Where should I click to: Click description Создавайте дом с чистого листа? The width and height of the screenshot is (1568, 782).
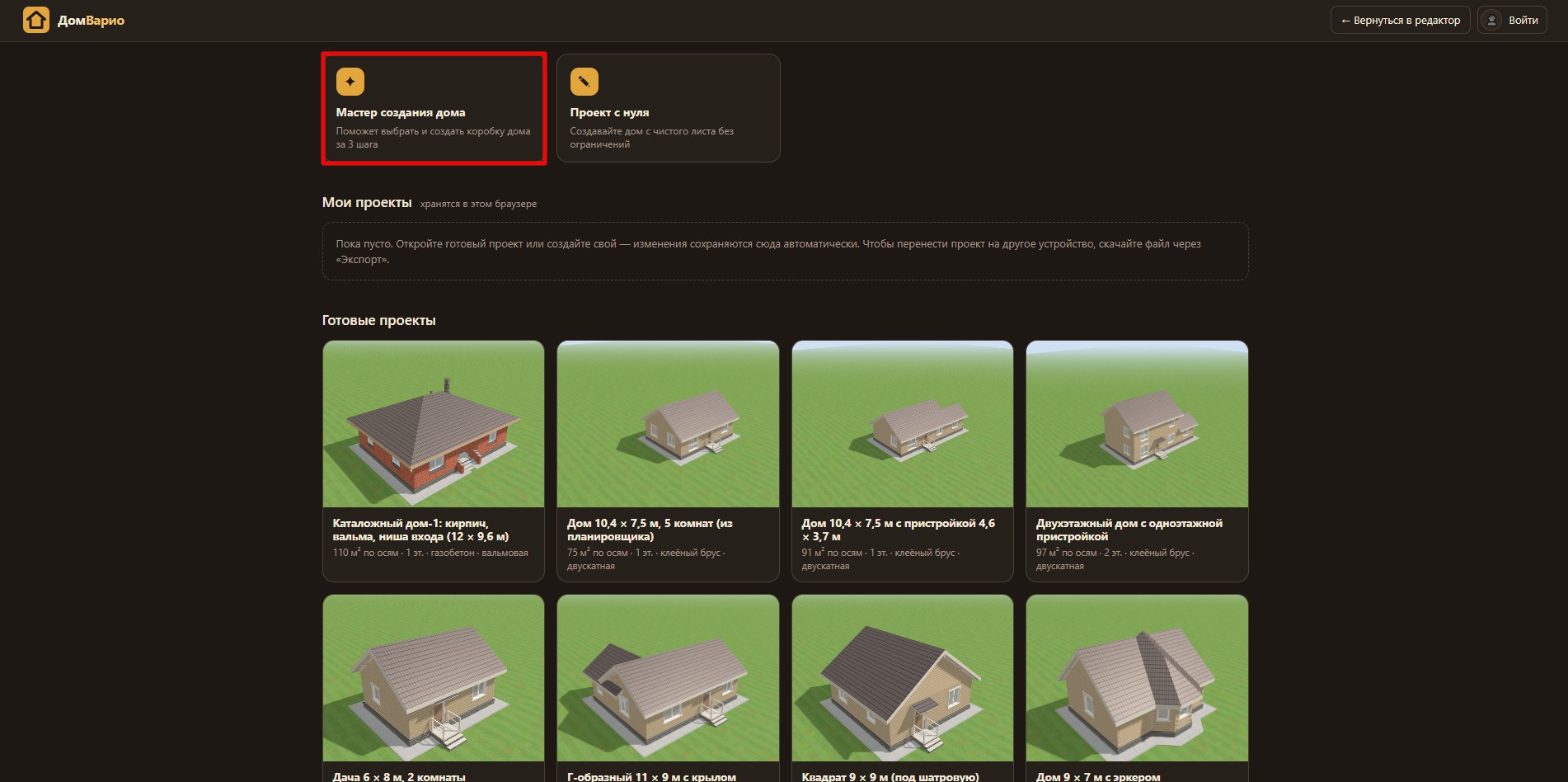(651, 138)
